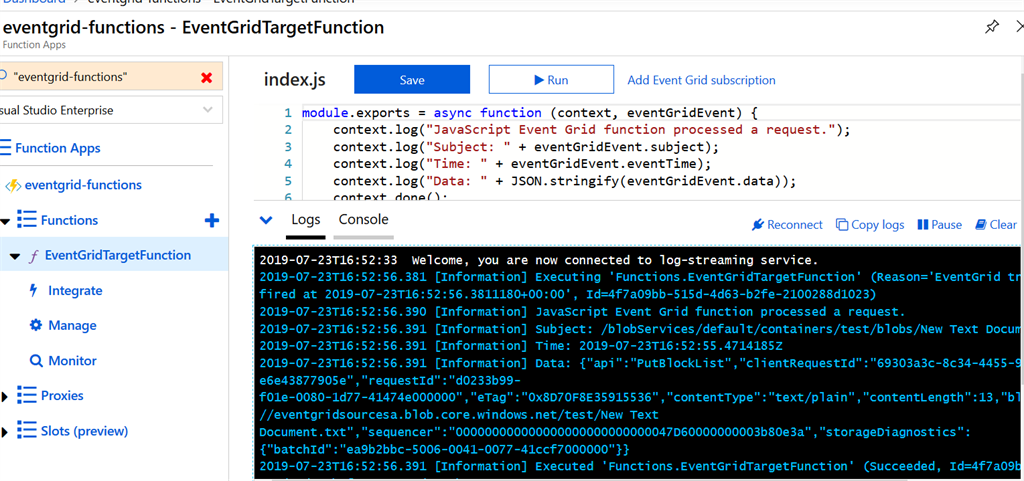The height and width of the screenshot is (481, 1024).
Task: Save the index.js file
Action: 412,80
